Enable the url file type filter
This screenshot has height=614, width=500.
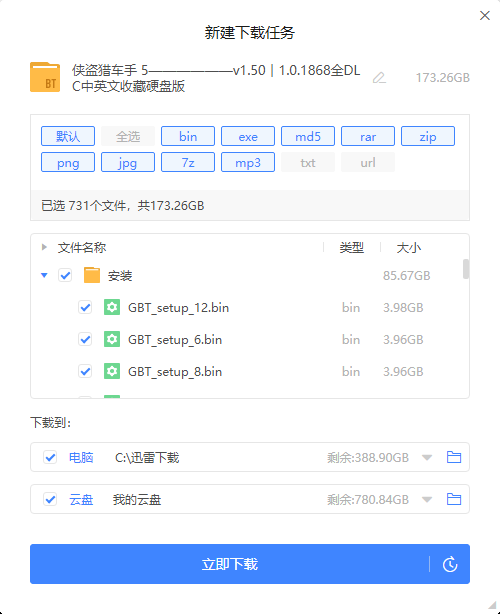coord(368,162)
